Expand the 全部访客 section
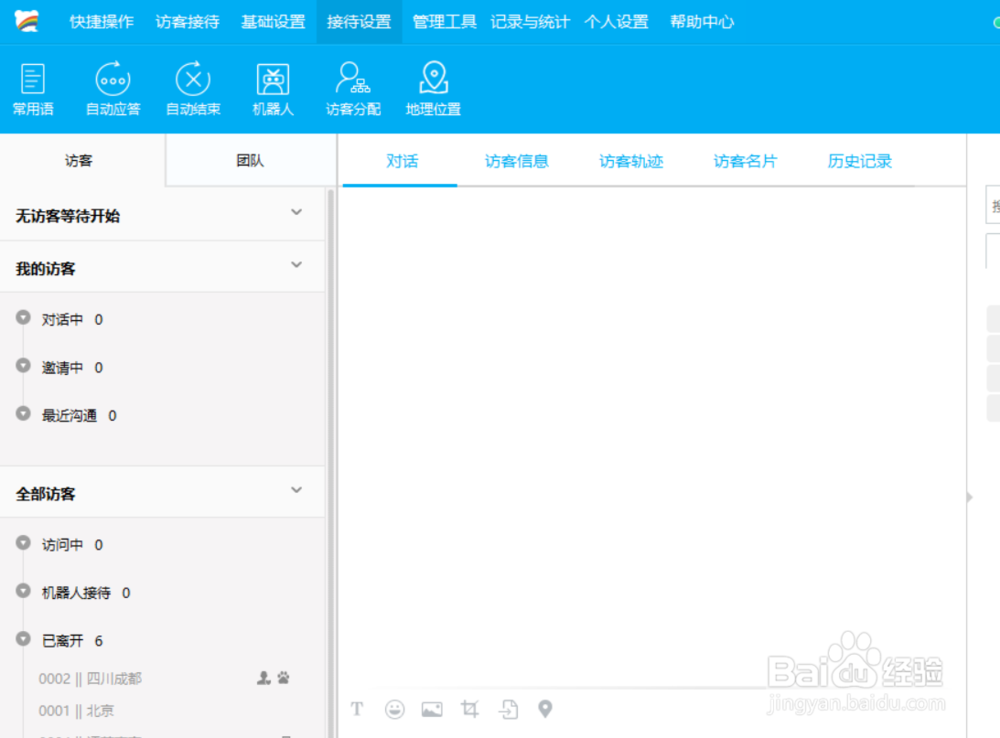 (296, 490)
